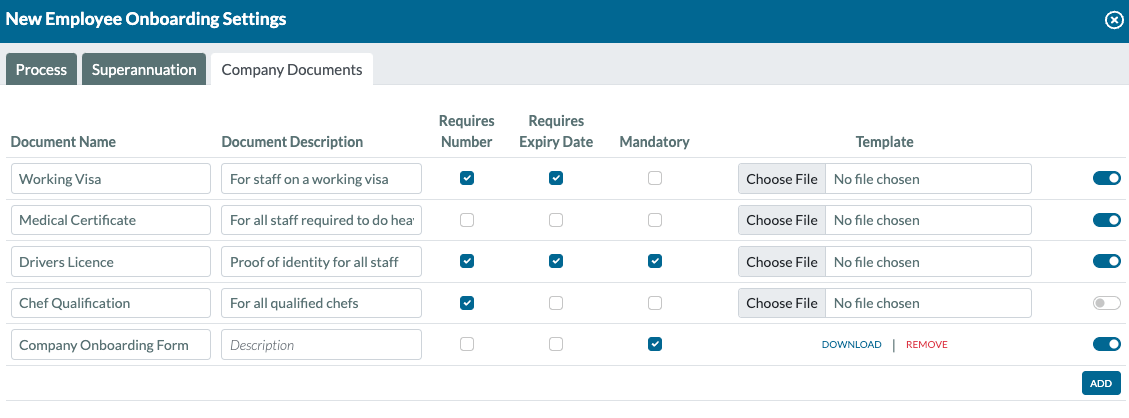
Task: Disable the Company Onboarding Form toggle
Action: [x=1107, y=345]
